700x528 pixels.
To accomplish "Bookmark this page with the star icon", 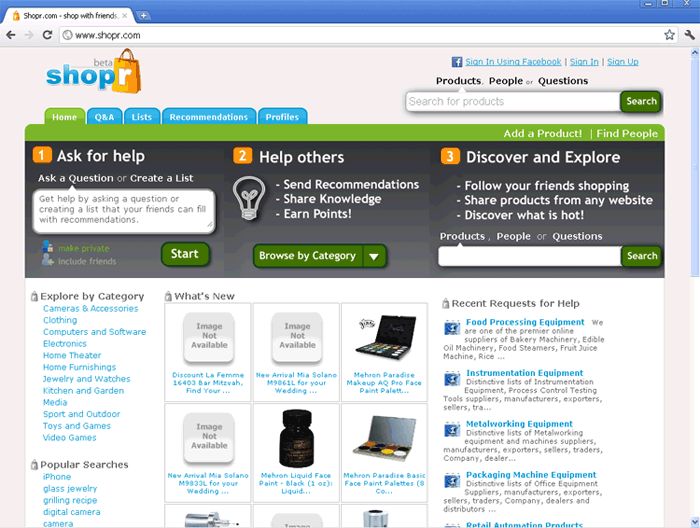I will coord(669,35).
